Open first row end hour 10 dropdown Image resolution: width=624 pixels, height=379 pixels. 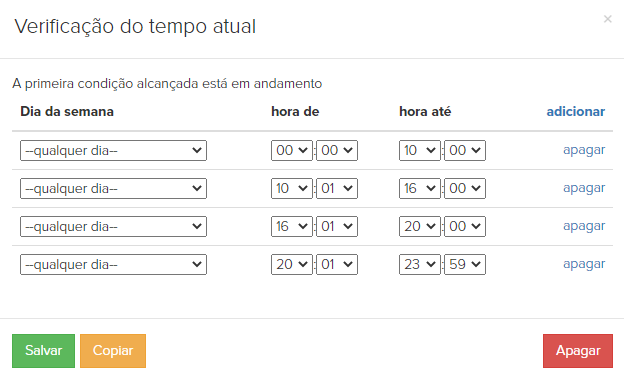point(420,150)
